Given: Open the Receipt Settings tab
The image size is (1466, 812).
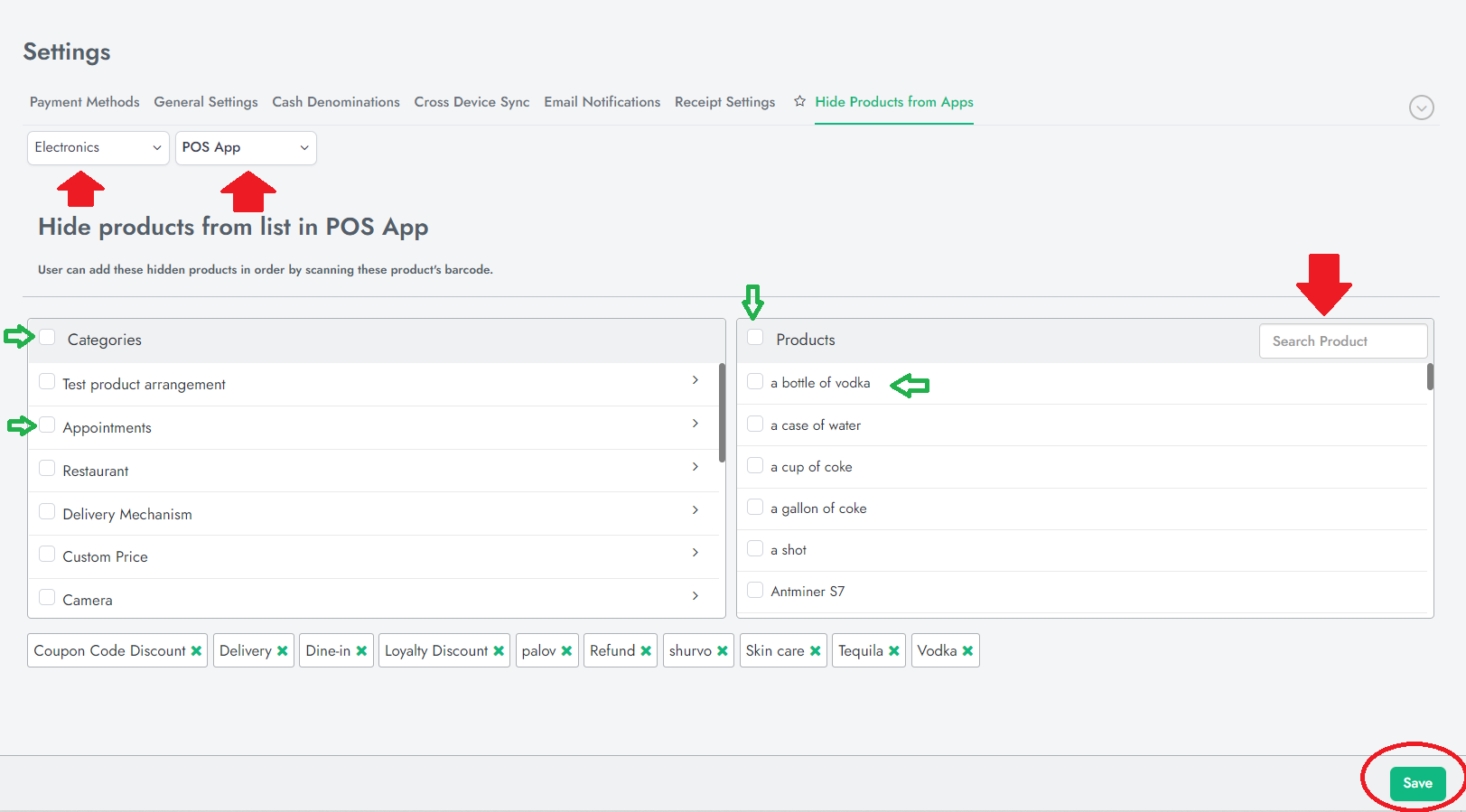Looking at the screenshot, I should point(724,102).
